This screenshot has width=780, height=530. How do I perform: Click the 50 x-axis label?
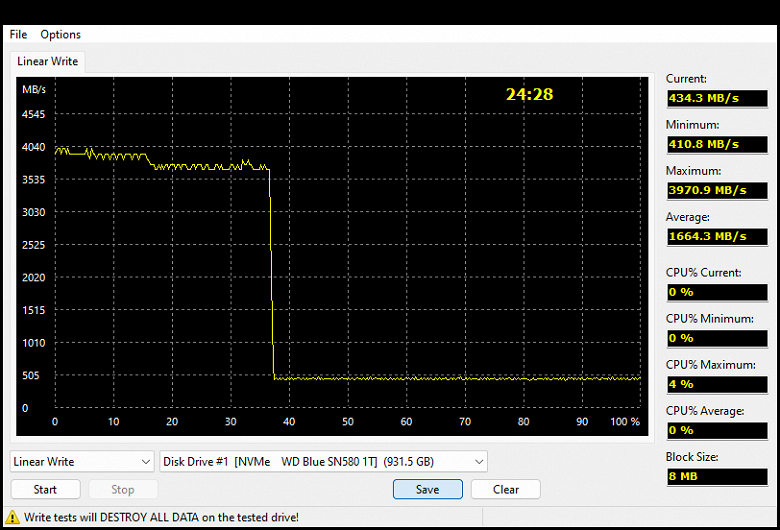(348, 422)
